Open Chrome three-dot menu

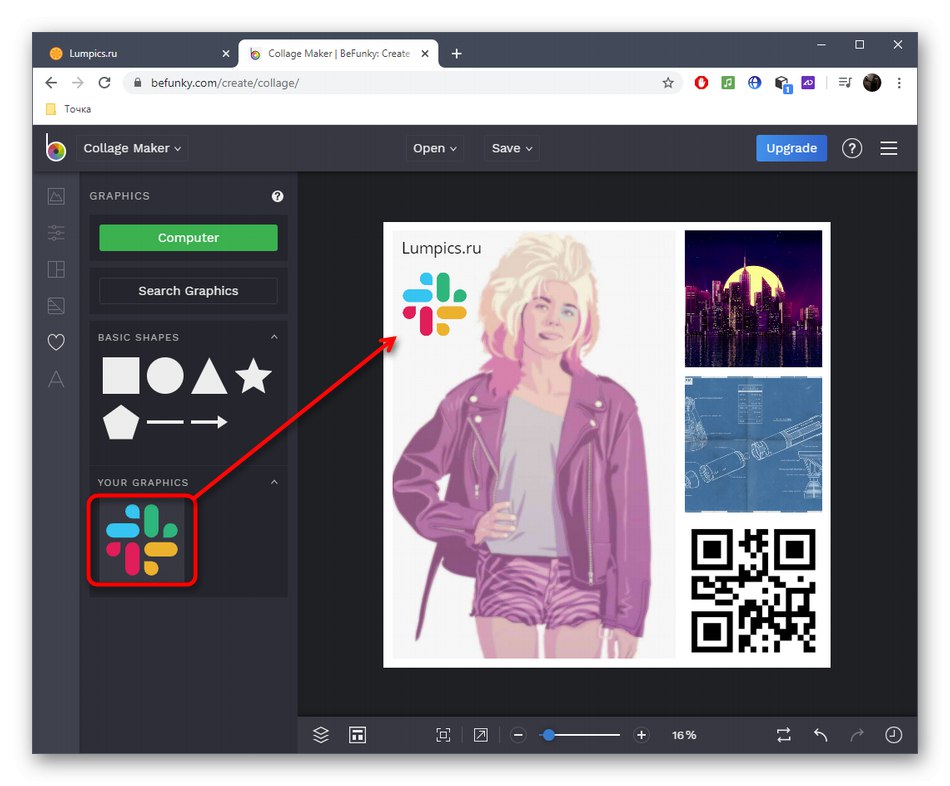(899, 82)
